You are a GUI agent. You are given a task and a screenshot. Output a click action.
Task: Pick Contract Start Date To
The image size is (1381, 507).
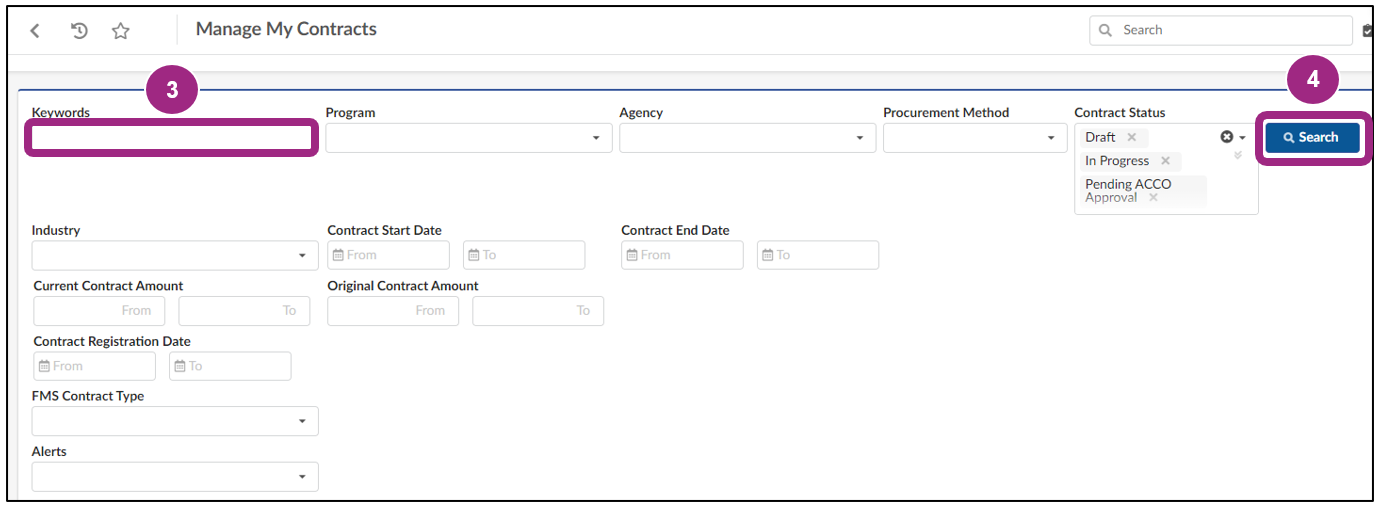(x=524, y=255)
